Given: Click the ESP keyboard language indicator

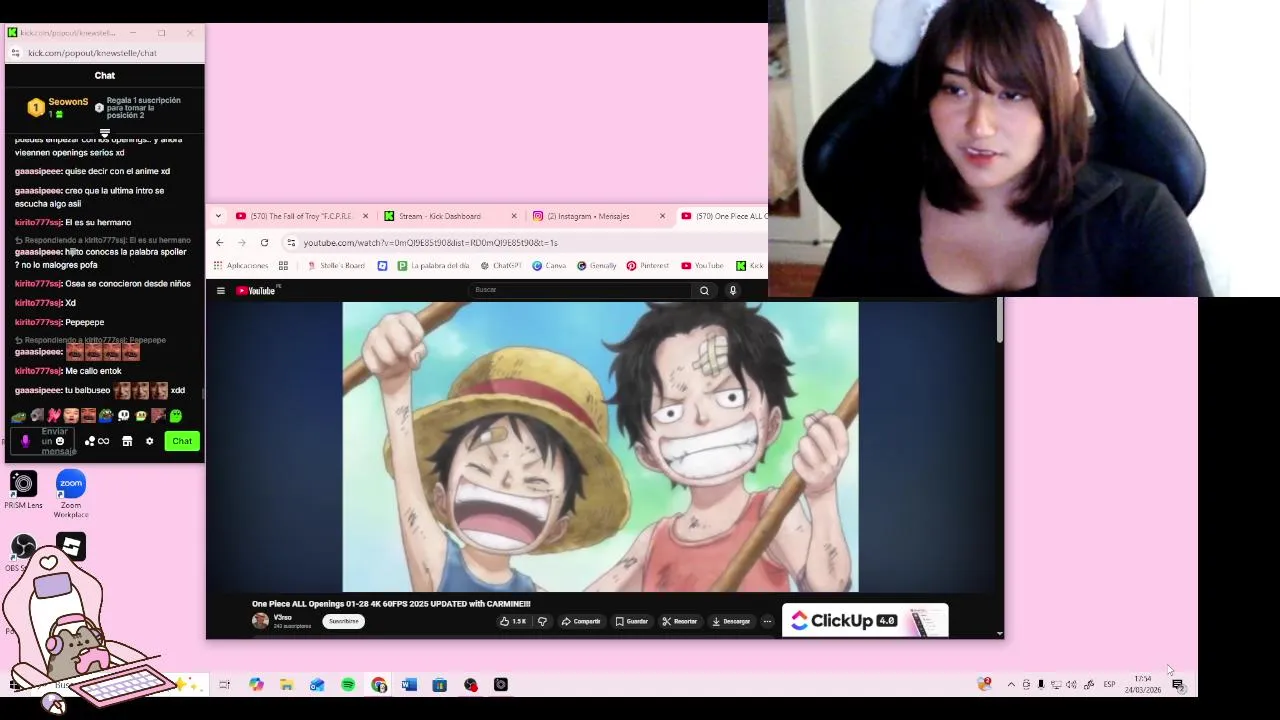Looking at the screenshot, I should click(x=1109, y=685).
